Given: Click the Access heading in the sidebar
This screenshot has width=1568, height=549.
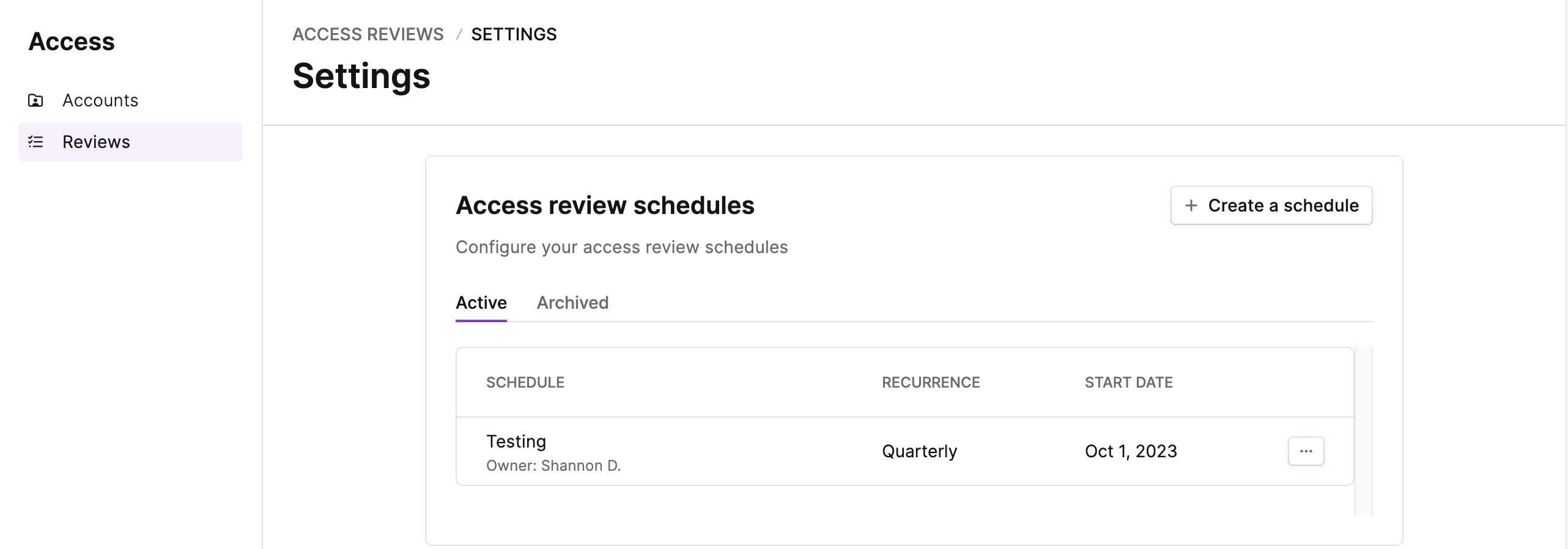Looking at the screenshot, I should (x=72, y=42).
